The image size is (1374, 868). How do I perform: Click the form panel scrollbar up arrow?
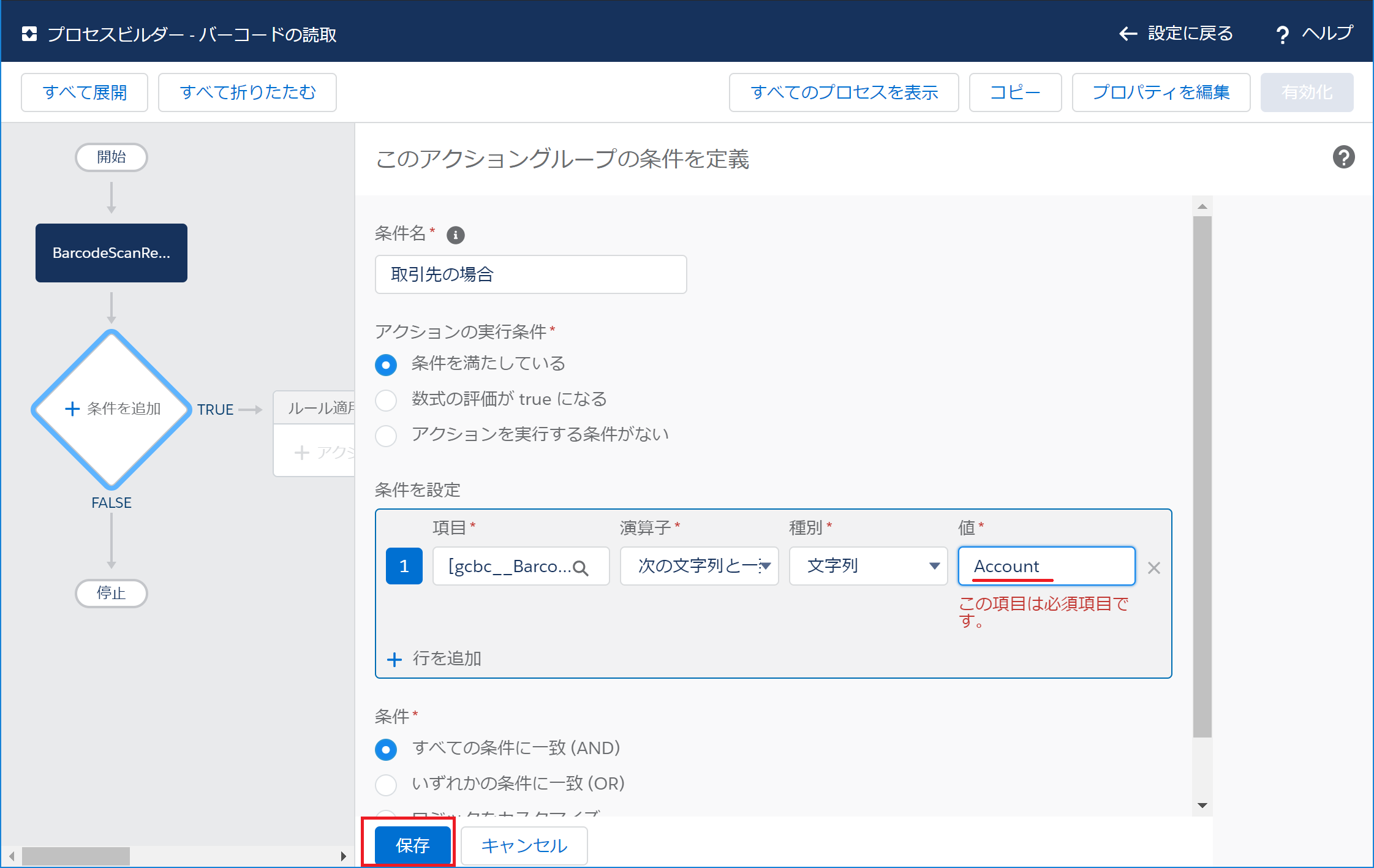pos(1202,206)
